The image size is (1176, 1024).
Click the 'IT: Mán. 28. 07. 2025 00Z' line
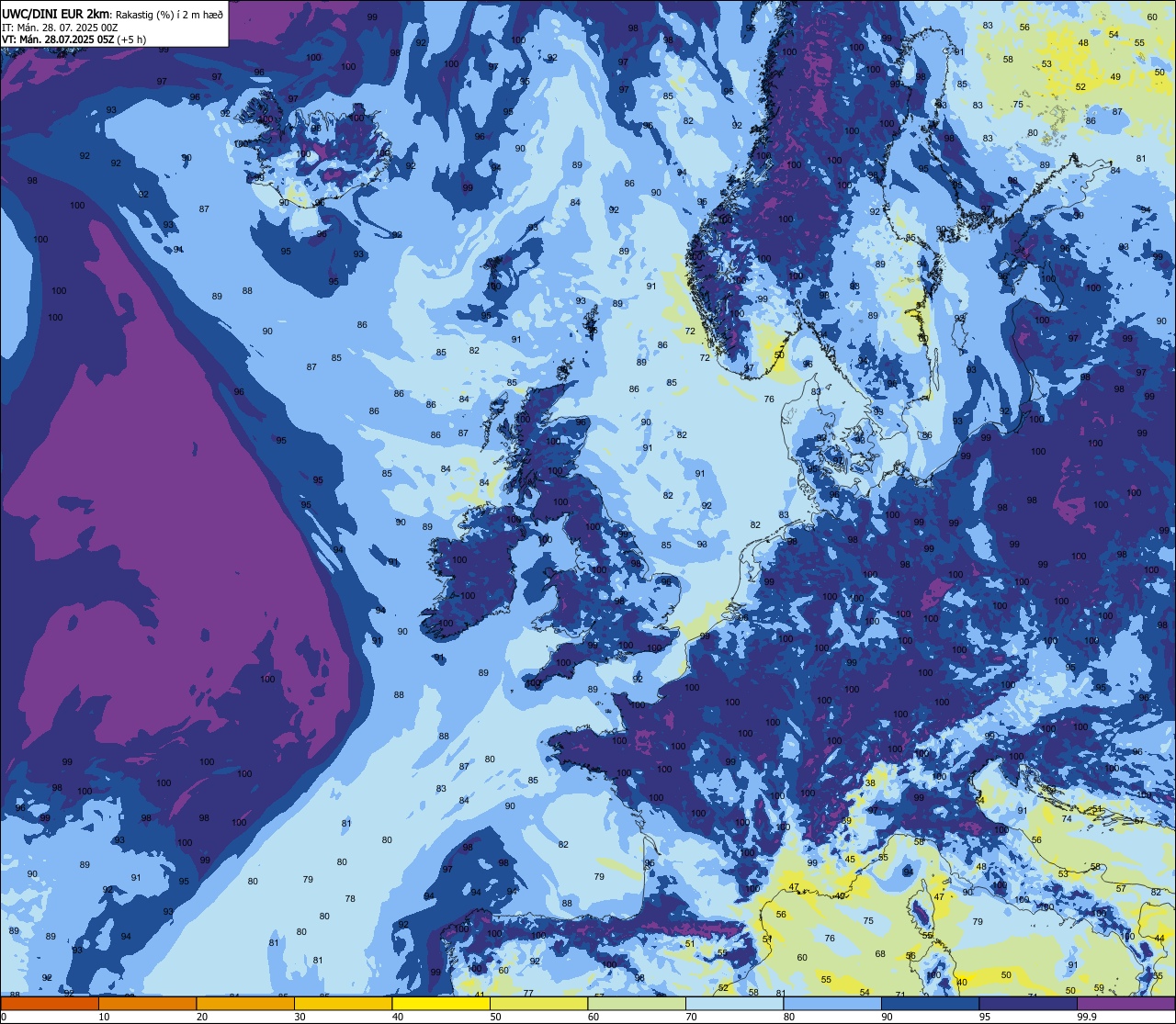[x=60, y=28]
